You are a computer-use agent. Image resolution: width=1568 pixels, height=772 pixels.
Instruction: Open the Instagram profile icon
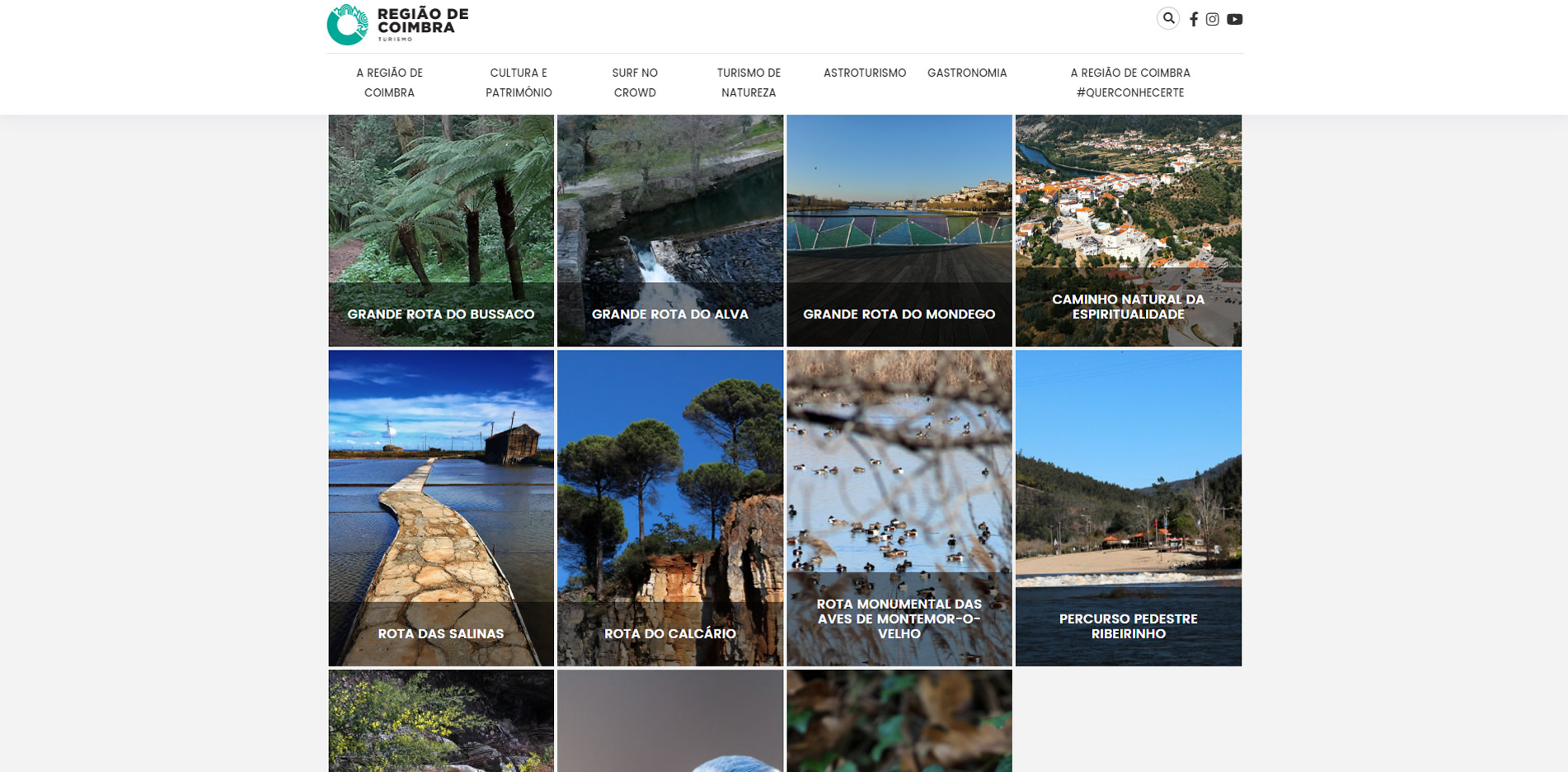1212,19
